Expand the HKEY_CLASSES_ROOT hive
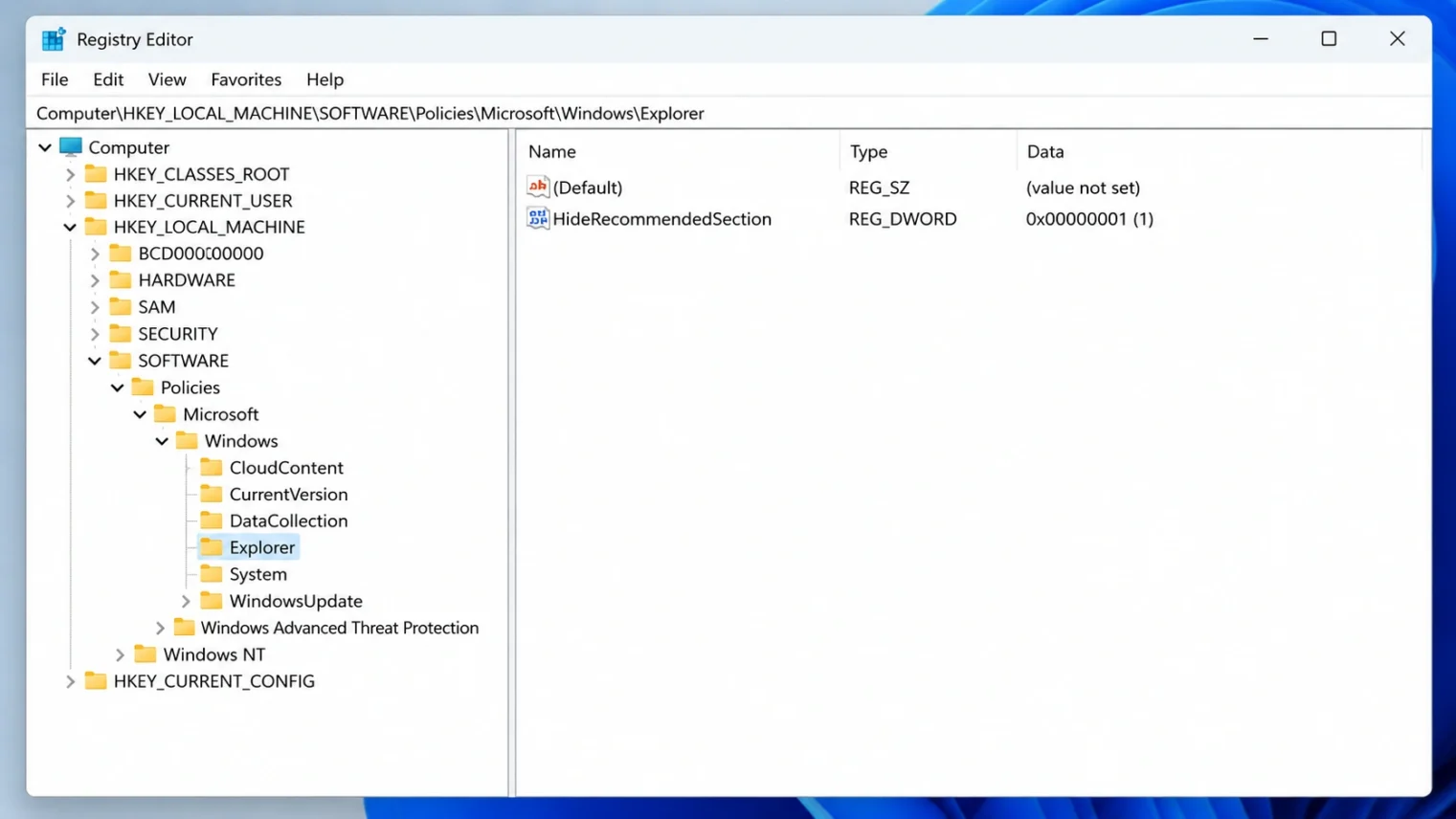The image size is (1456, 819). 70,174
